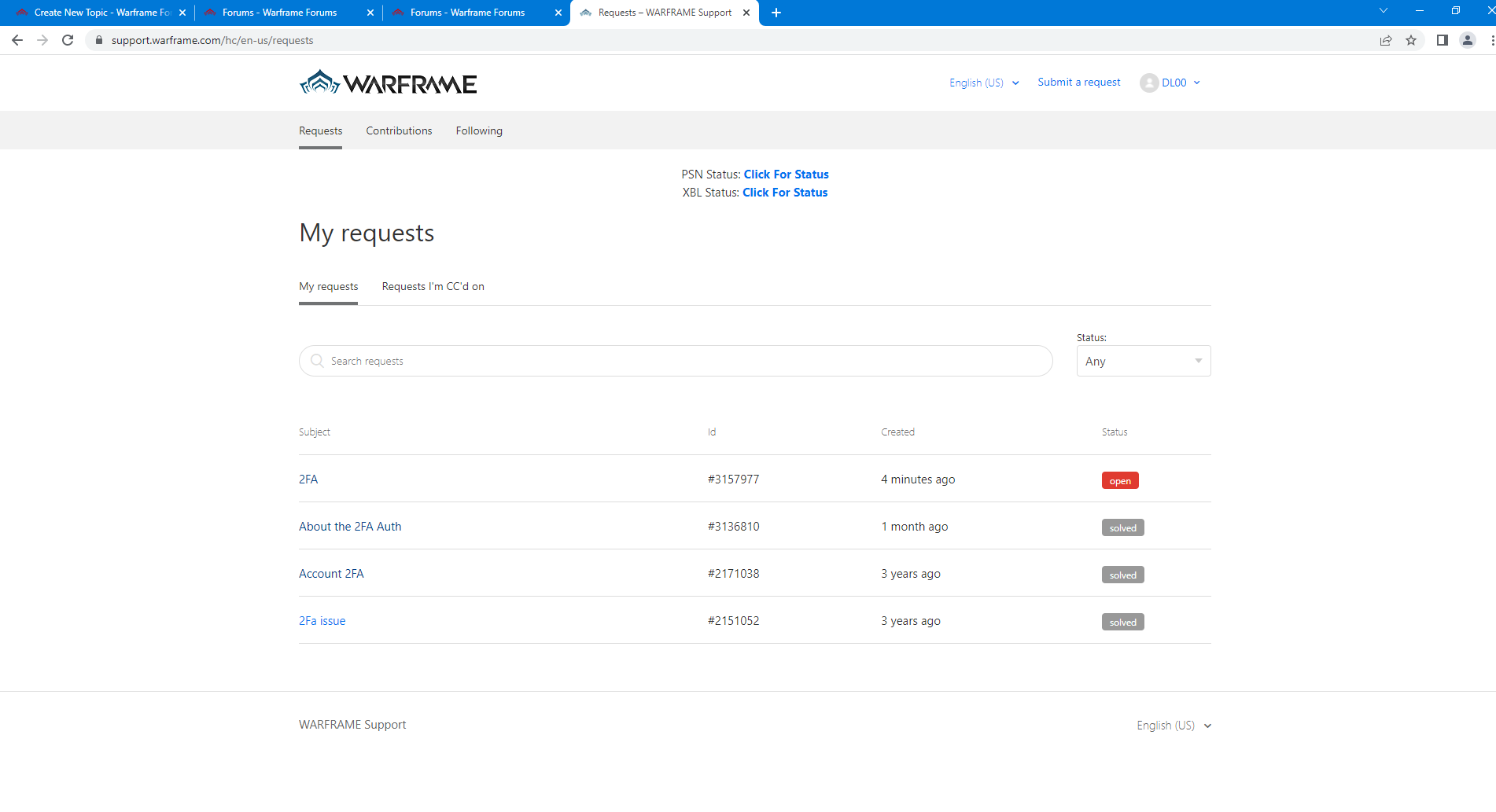Switch to first Forums - Warframe Forums tab

(x=288, y=13)
